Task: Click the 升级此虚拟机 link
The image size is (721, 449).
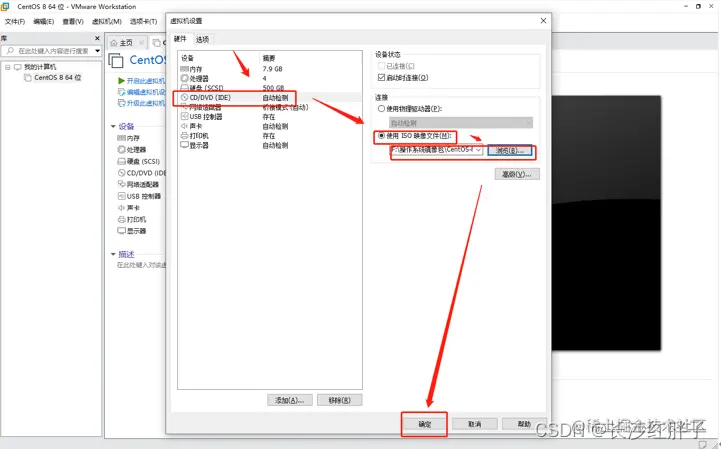Action: click(145, 103)
